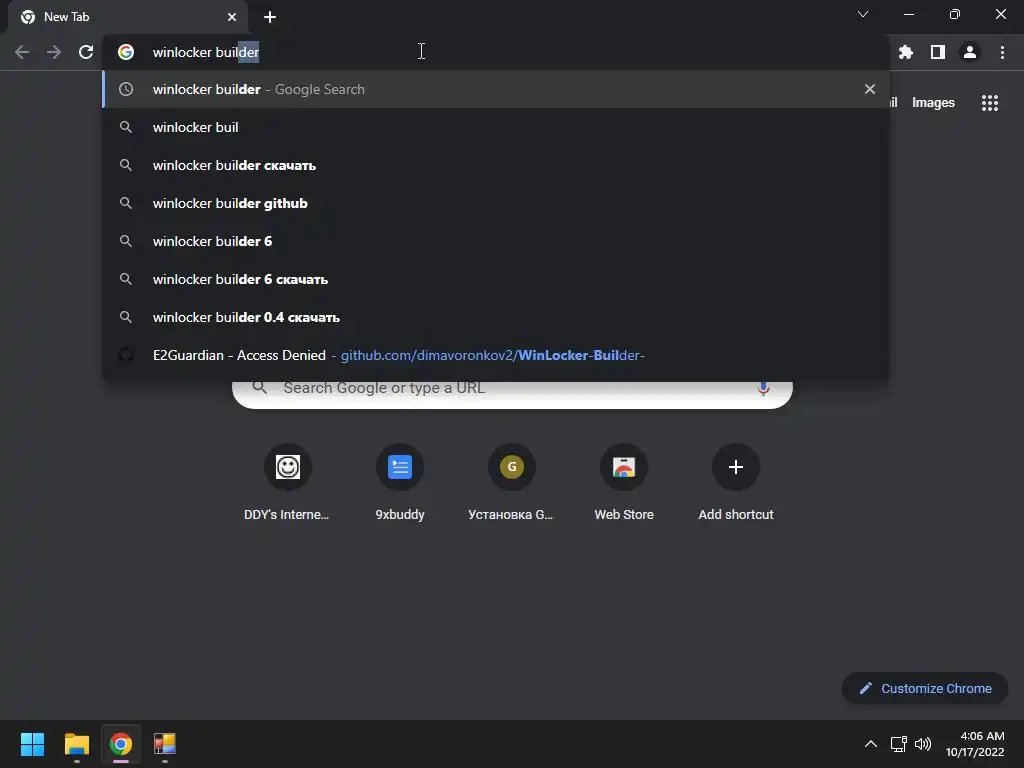The height and width of the screenshot is (768, 1024).
Task: Click the Chrome taskbar icon
Action: click(x=121, y=744)
